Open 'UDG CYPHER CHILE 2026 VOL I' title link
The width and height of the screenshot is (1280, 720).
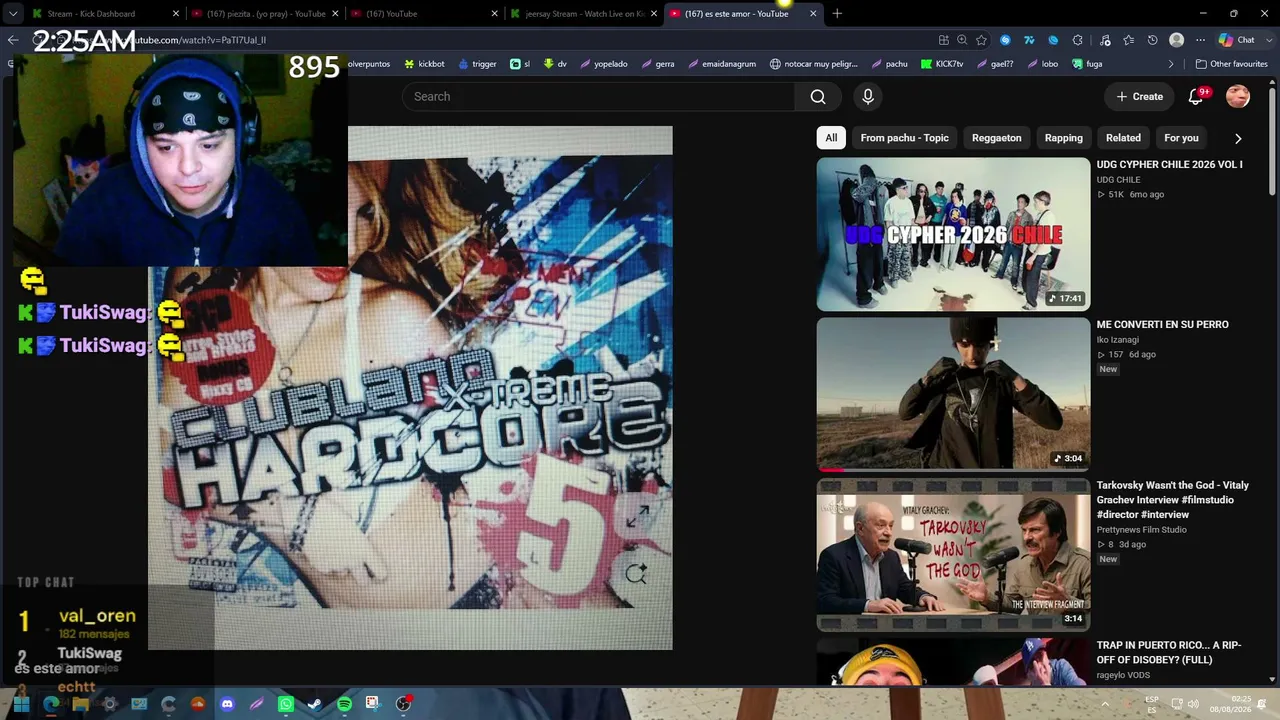tap(1169, 164)
